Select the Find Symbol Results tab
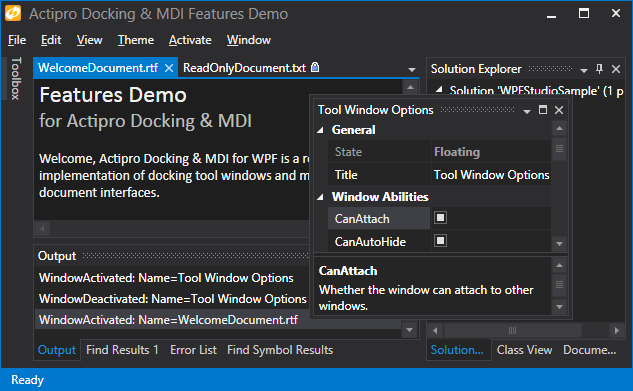The width and height of the screenshot is (633, 391). click(280, 350)
